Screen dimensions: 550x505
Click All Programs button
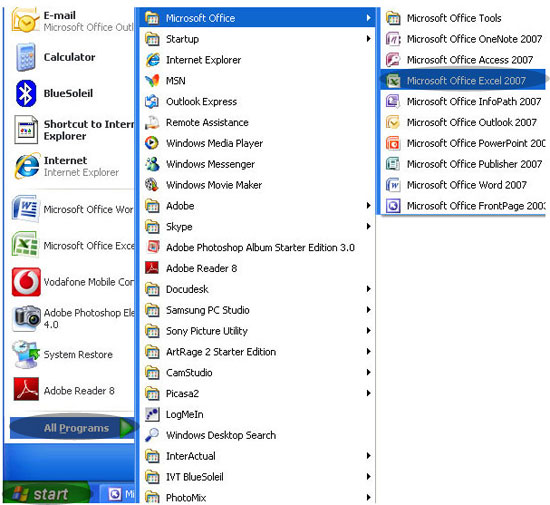(x=72, y=428)
